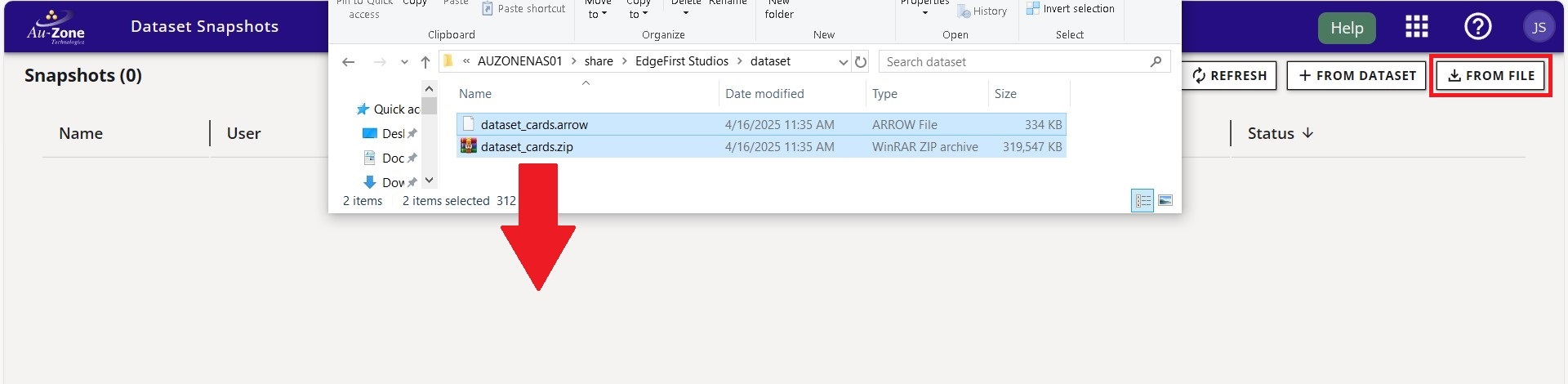This screenshot has height=384, width=1568.
Task: Sort files by Size column
Action: [x=1005, y=94]
